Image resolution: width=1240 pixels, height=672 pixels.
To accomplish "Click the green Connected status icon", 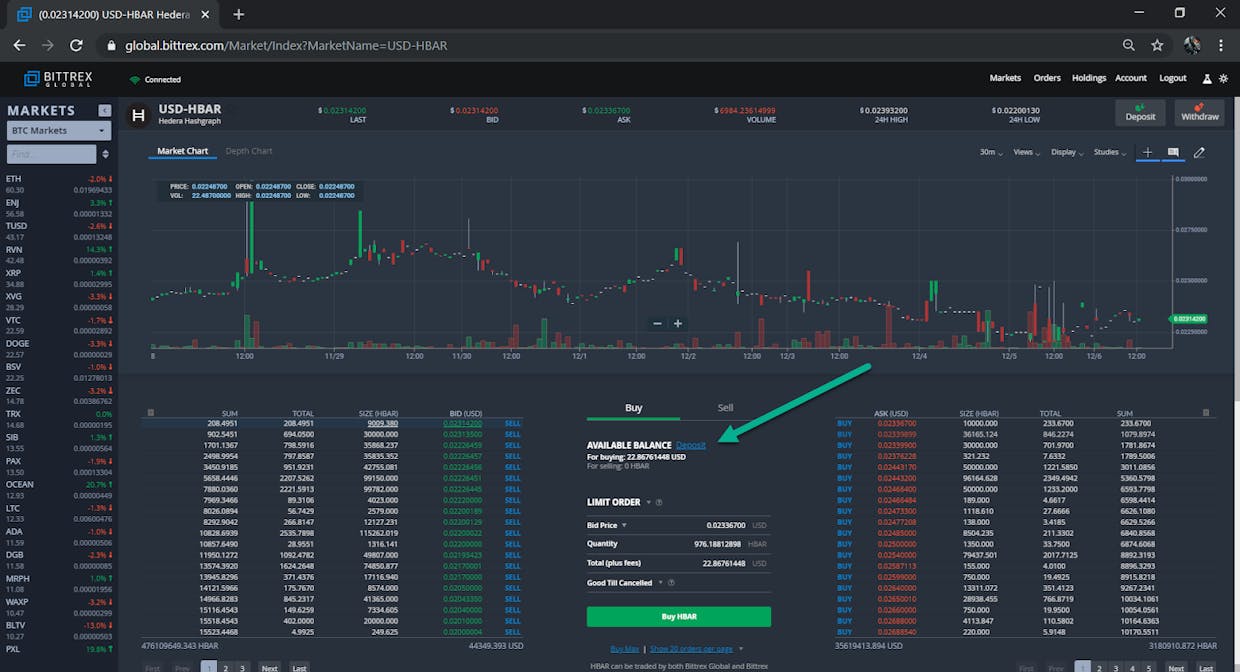I will (x=135, y=79).
